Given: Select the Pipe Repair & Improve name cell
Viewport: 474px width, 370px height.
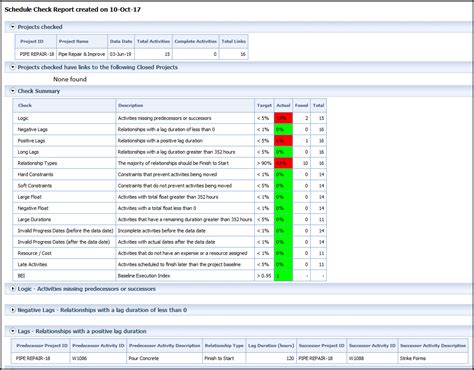Looking at the screenshot, I should point(82,54).
